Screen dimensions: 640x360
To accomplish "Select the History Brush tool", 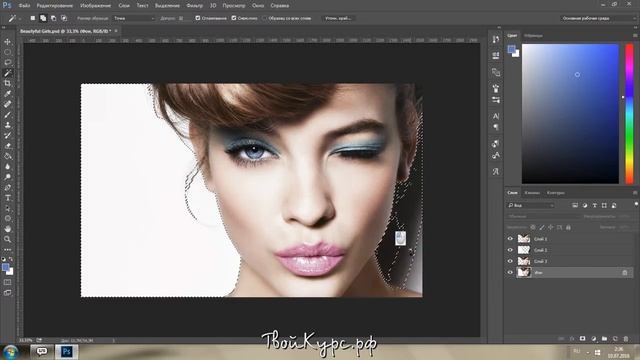I will [7, 136].
